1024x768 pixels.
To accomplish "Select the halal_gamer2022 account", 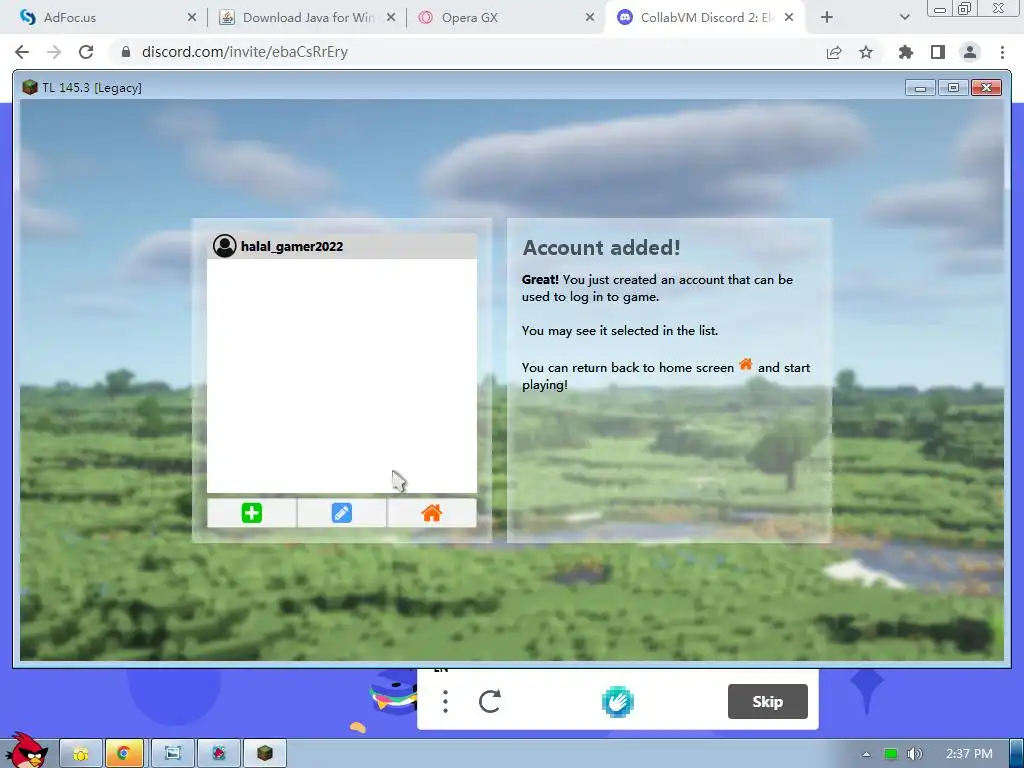I will click(x=342, y=246).
